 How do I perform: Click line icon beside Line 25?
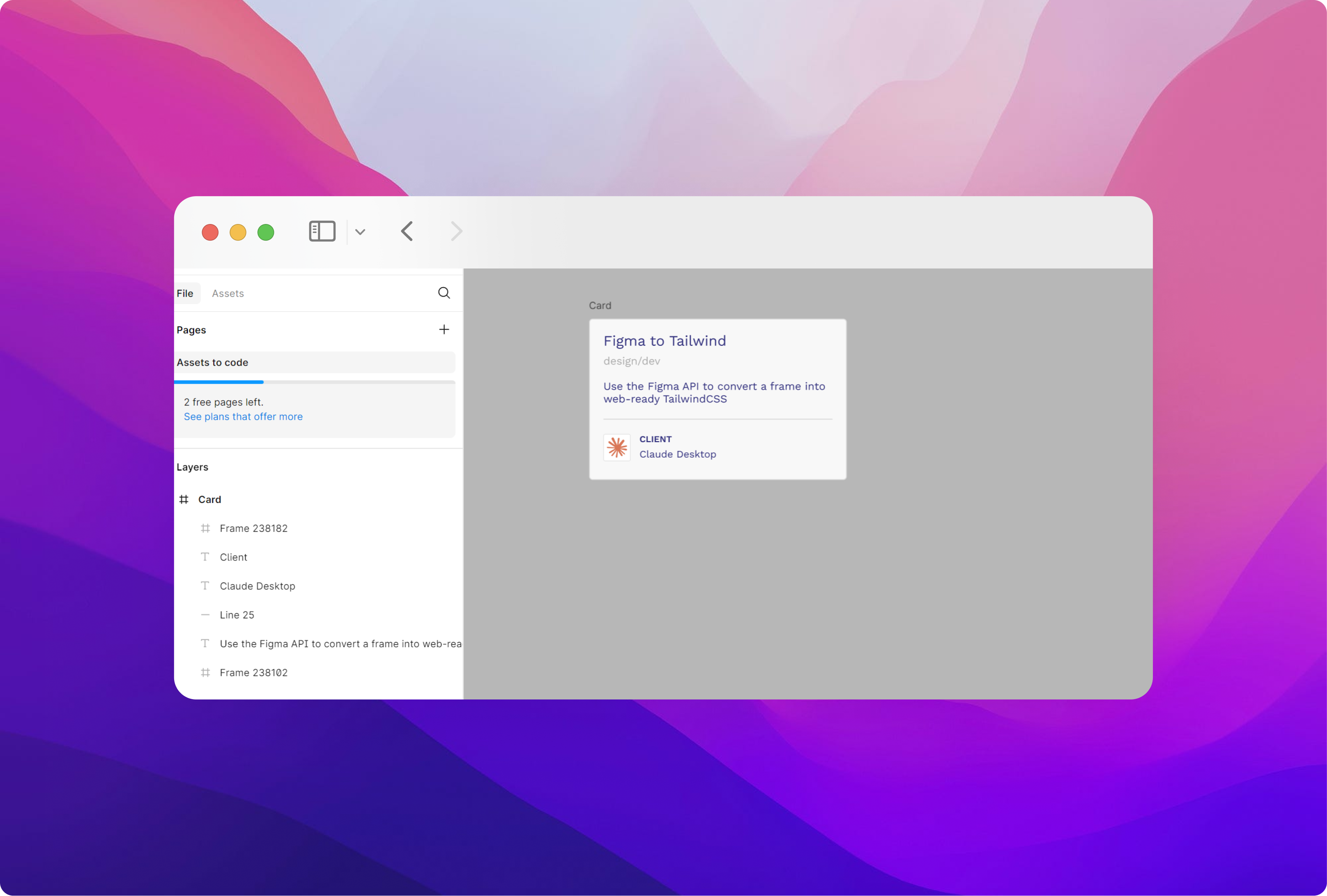(205, 615)
